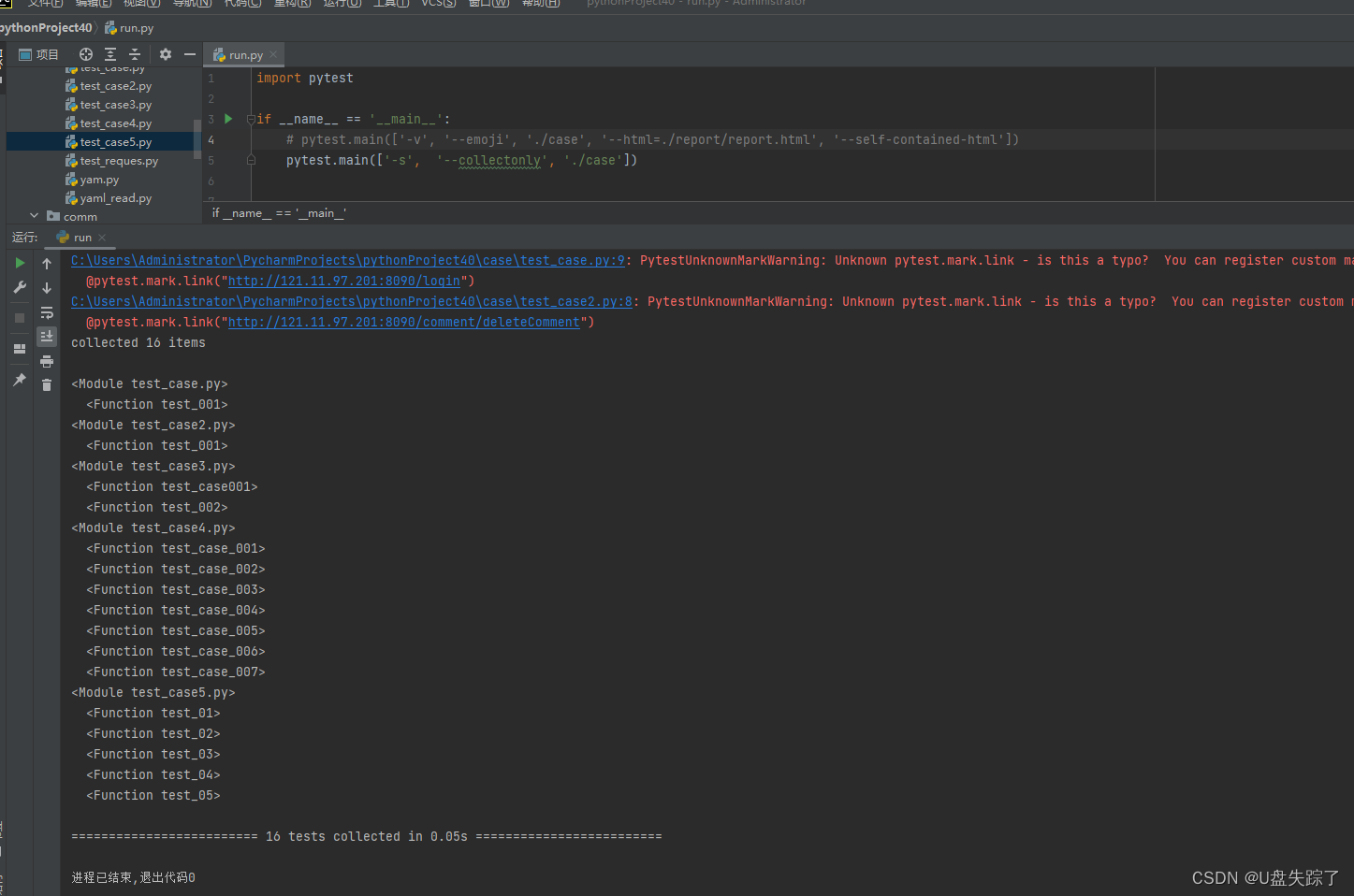This screenshot has width=1354, height=896.
Task: Collapse the comm folder in project tree
Action: coord(34,216)
